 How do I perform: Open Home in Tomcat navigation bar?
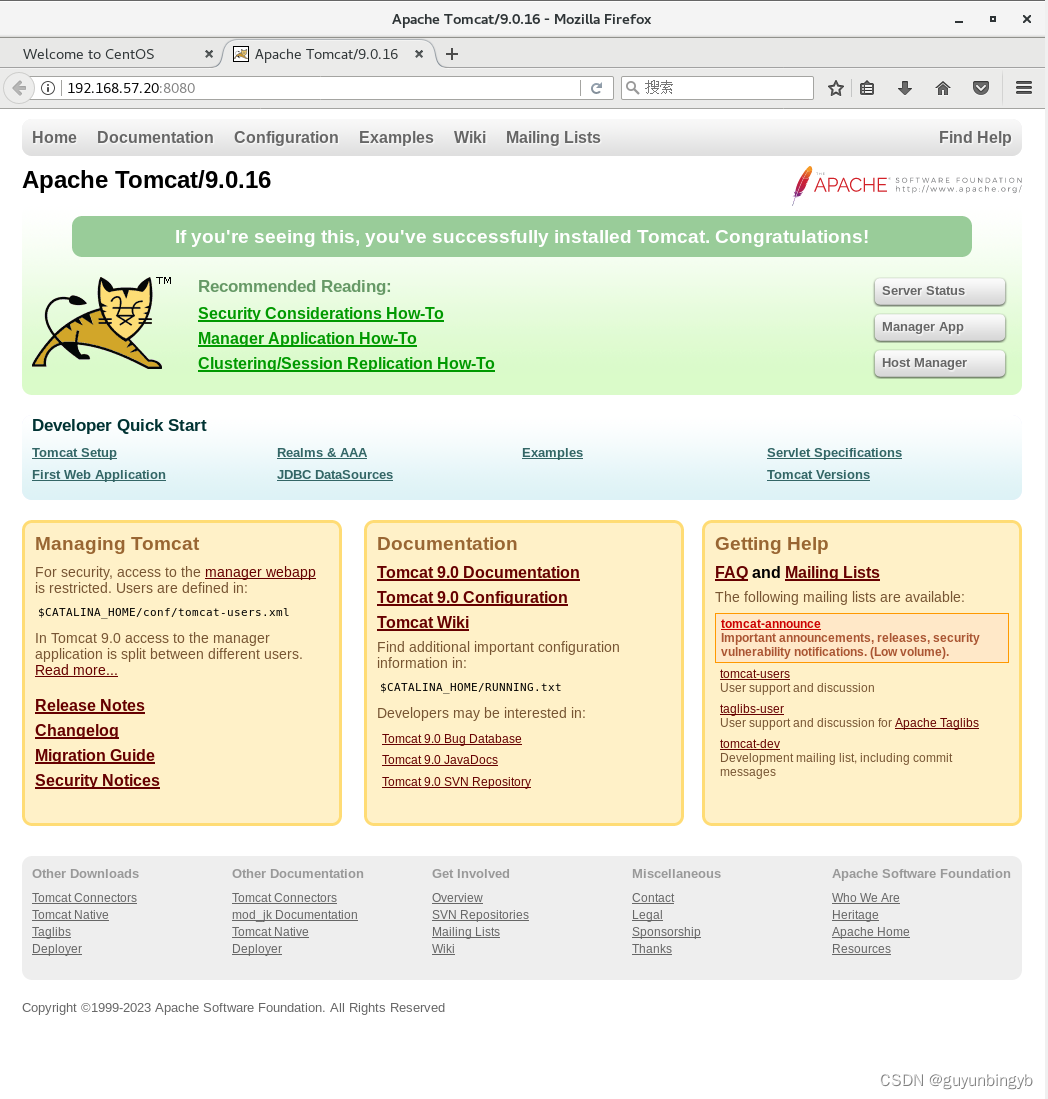pyautogui.click(x=54, y=137)
